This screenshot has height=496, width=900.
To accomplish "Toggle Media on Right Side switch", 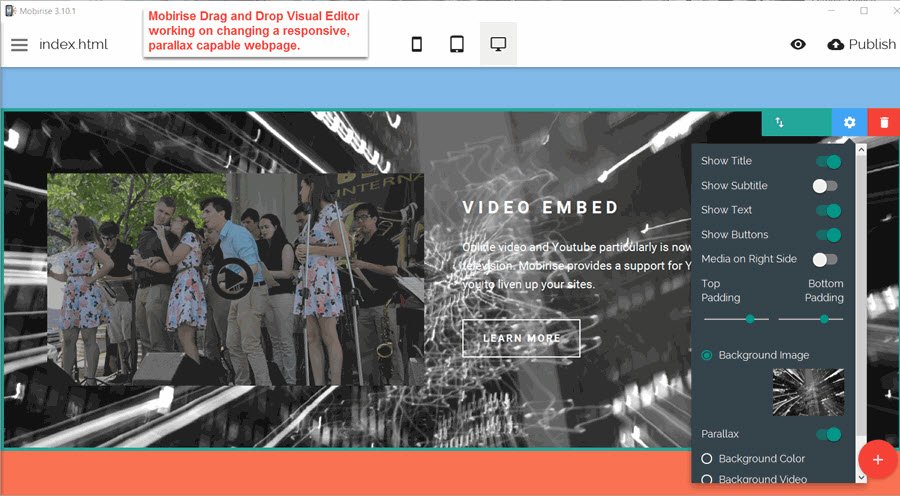I will tap(825, 259).
